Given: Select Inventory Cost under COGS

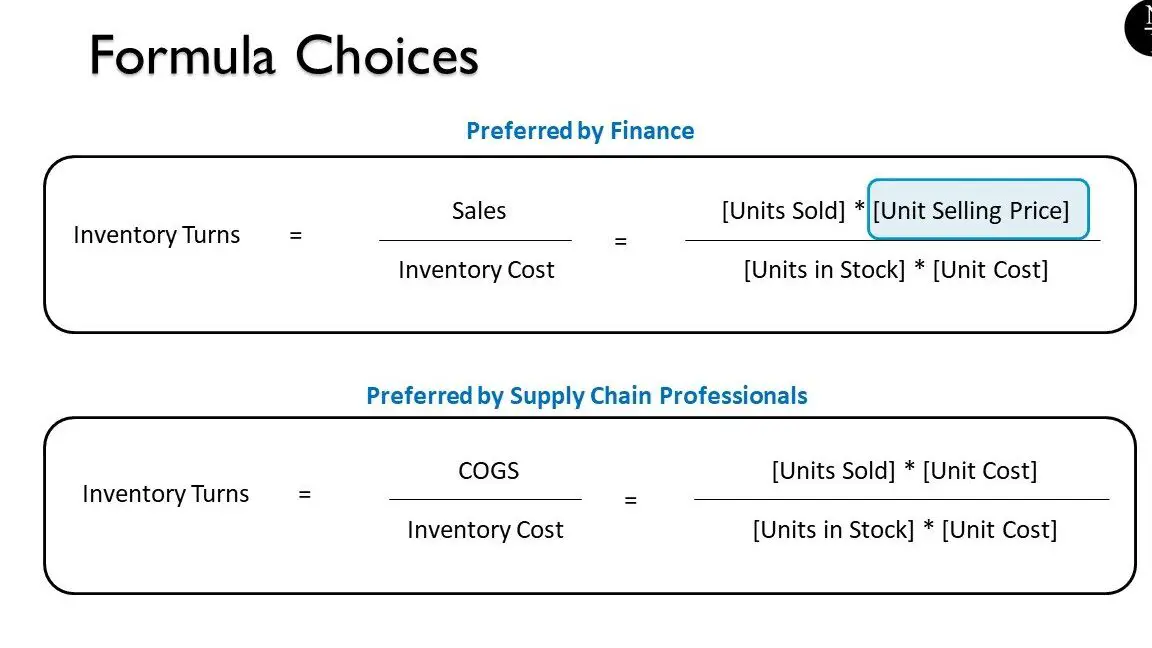Looking at the screenshot, I should [485, 530].
